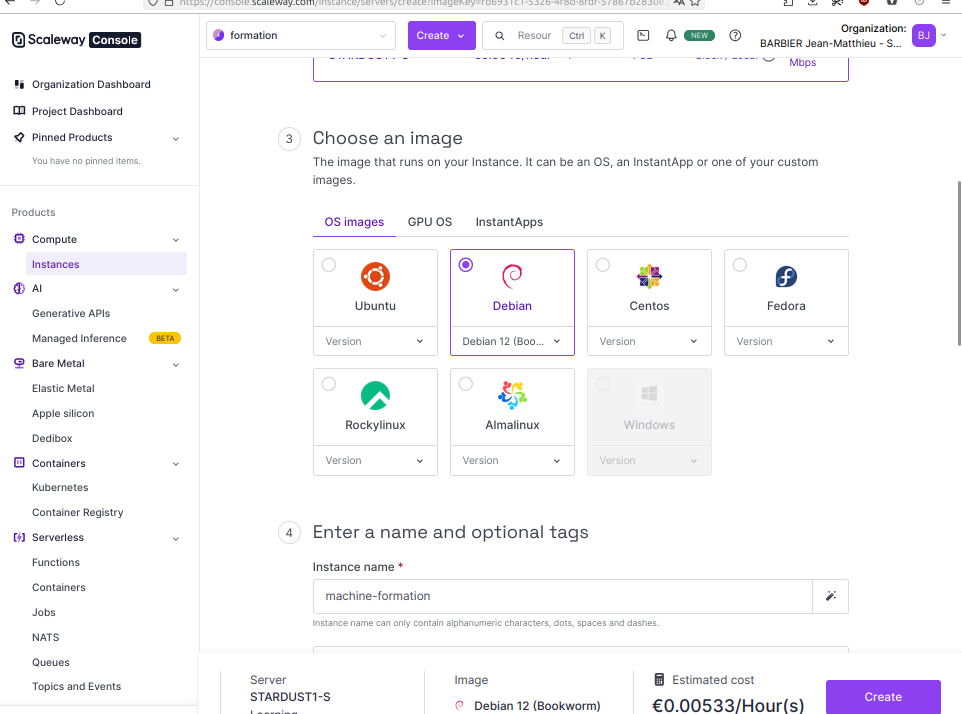Select the Ubuntu image radio button
Screen dimensions: 962x714
click(x=329, y=265)
